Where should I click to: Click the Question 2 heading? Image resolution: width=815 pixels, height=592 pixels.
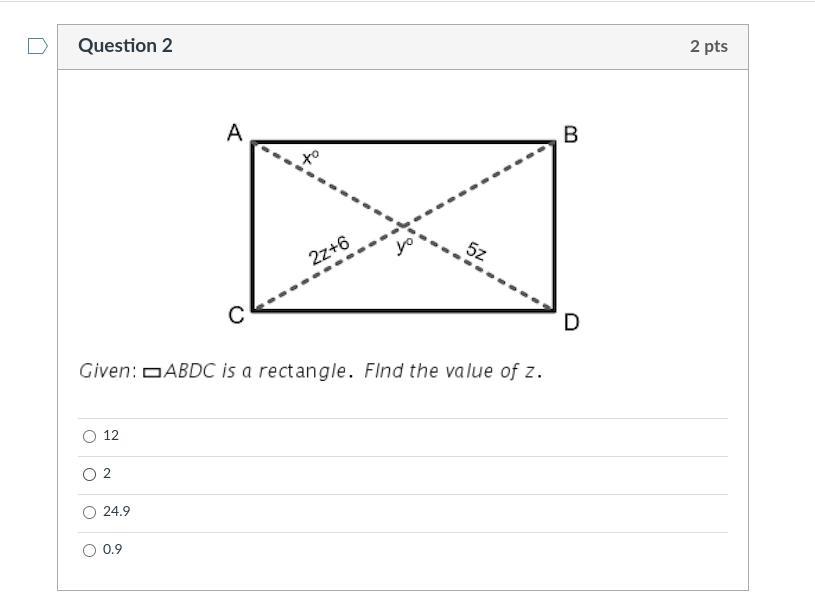point(125,46)
